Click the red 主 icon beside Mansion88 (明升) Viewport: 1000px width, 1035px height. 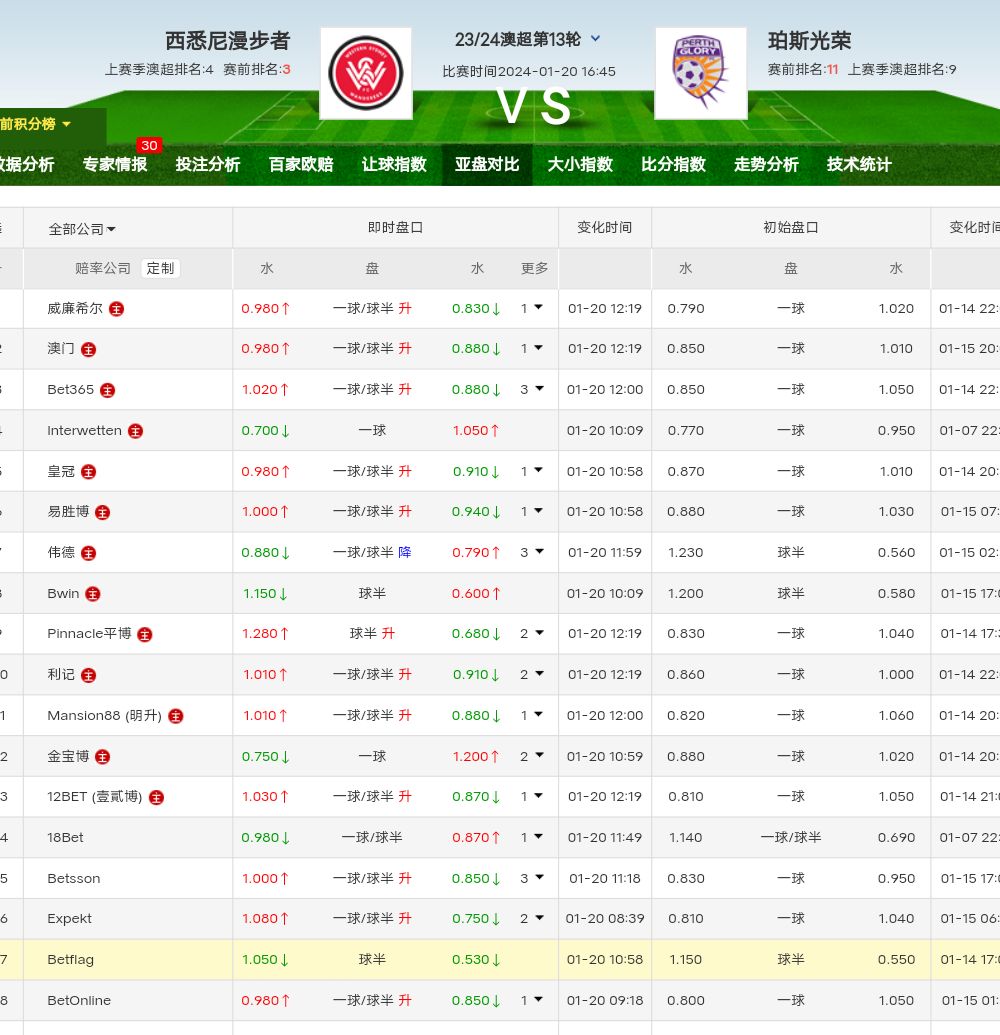tap(176, 716)
